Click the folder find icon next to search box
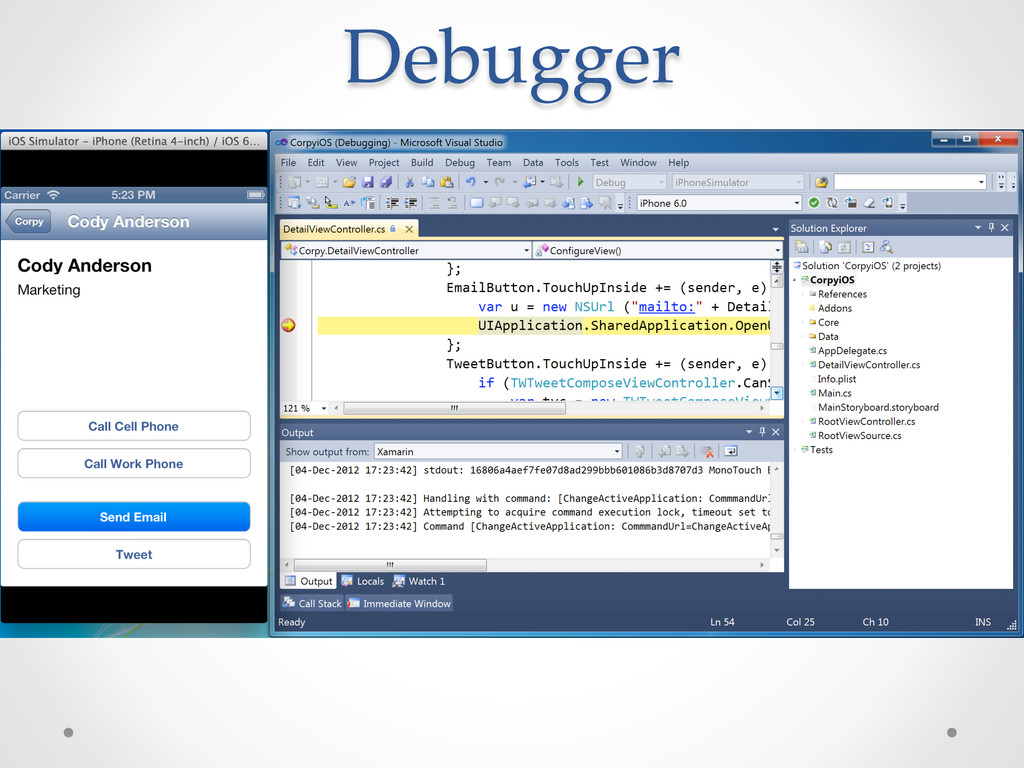The image size is (1024, 768). 821,182
